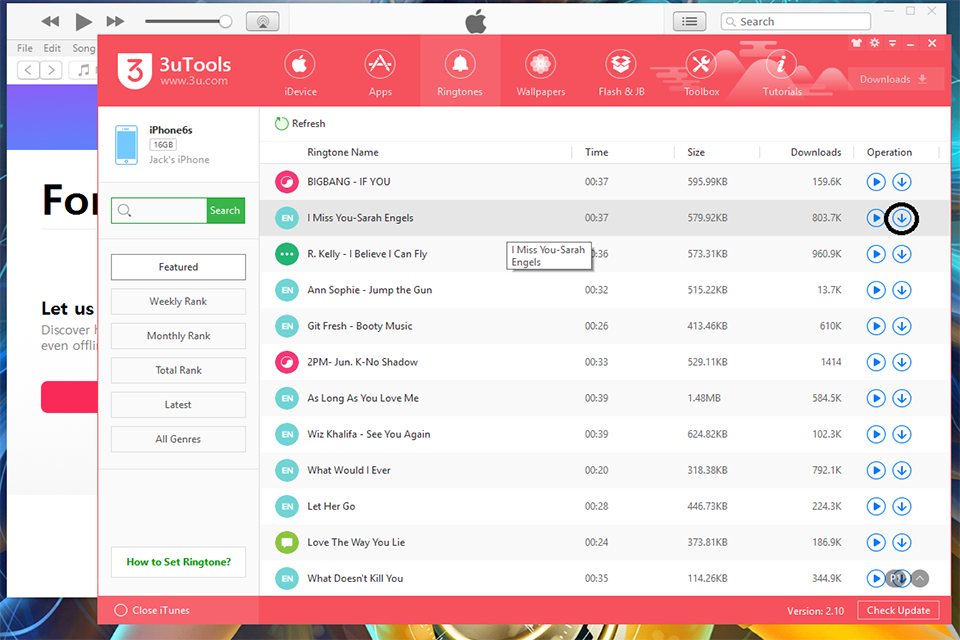This screenshot has width=960, height=640.
Task: Sort by the Downloads column header
Action: click(816, 152)
